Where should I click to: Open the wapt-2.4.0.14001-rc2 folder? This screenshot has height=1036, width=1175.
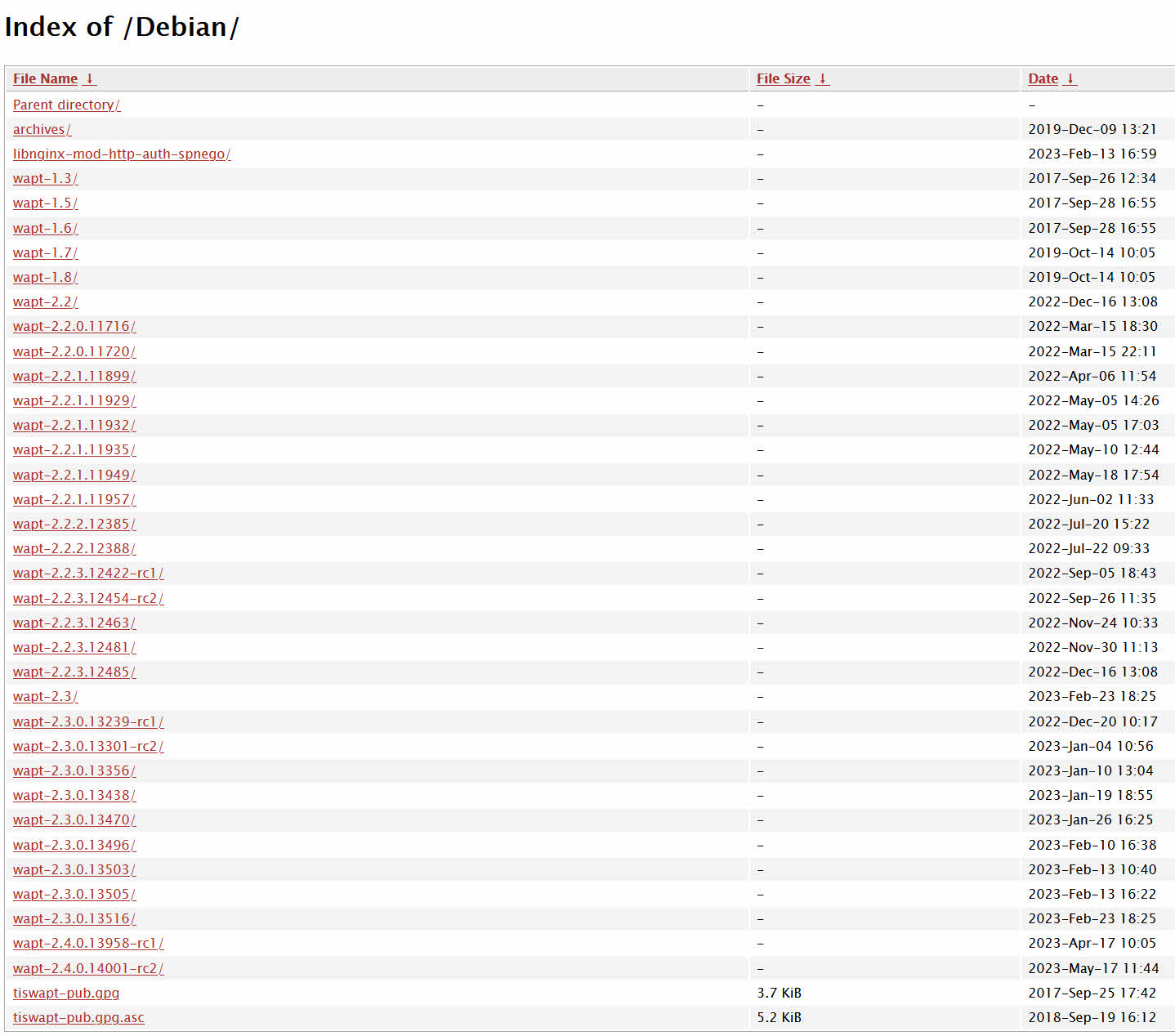point(88,968)
